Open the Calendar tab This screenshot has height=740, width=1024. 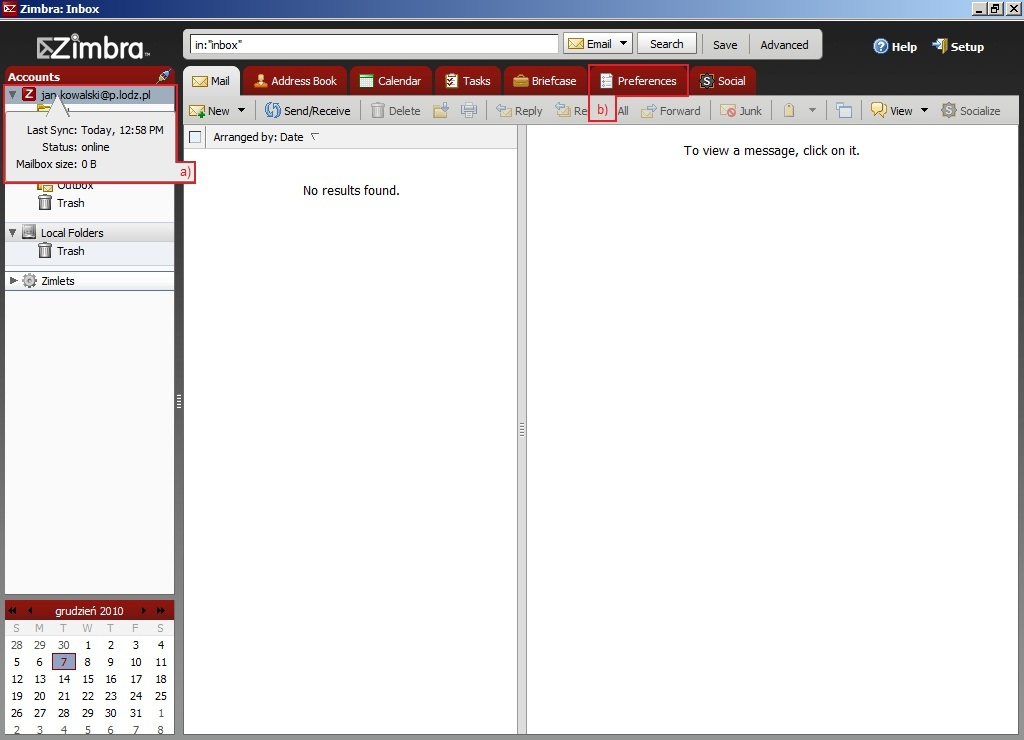pyautogui.click(x=391, y=81)
